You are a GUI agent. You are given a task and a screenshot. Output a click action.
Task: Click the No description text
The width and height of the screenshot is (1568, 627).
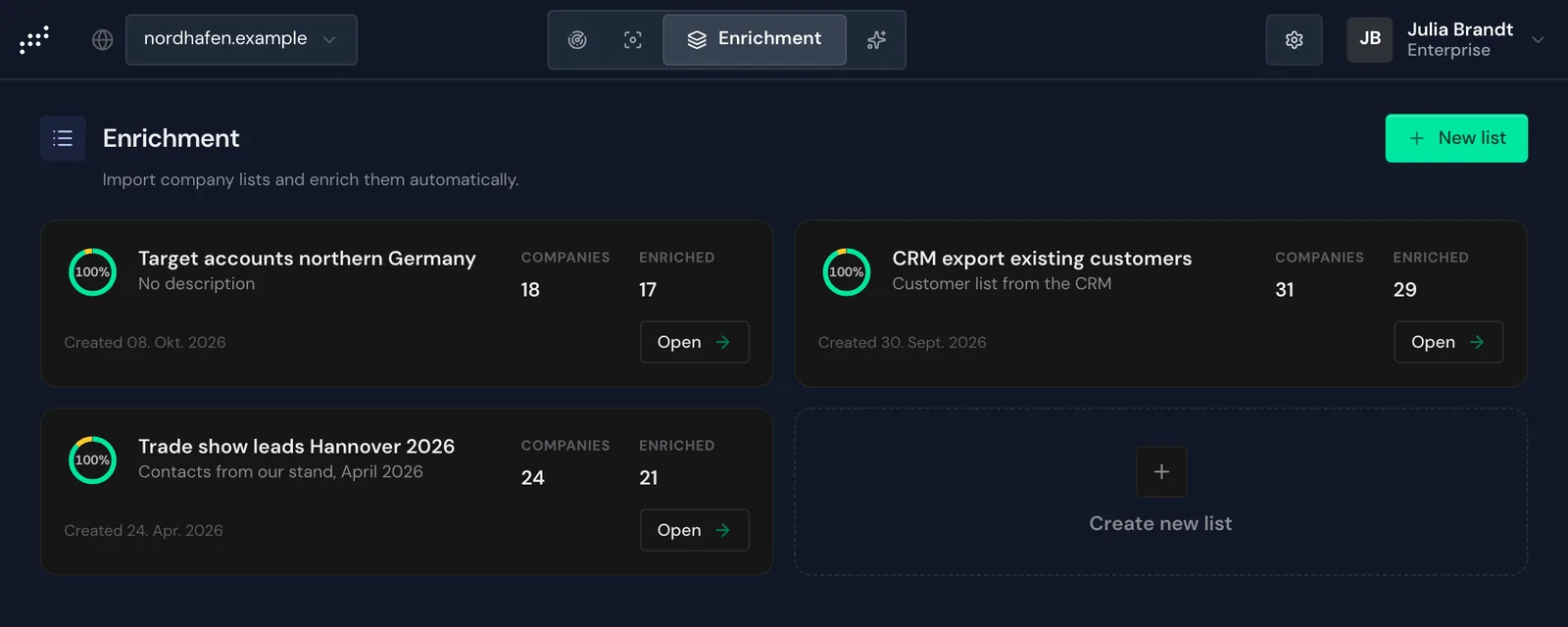(x=196, y=284)
